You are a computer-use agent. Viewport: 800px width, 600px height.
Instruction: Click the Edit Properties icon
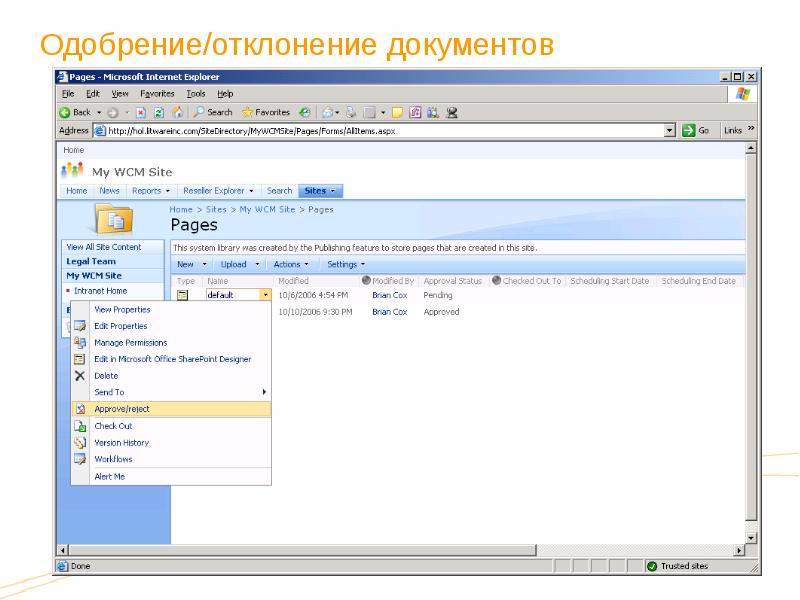pyautogui.click(x=80, y=326)
